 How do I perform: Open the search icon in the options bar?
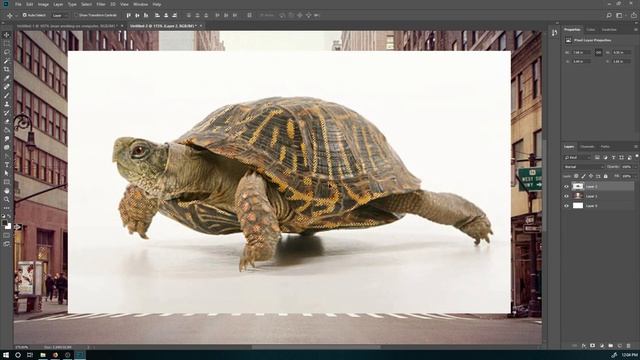(x=609, y=15)
